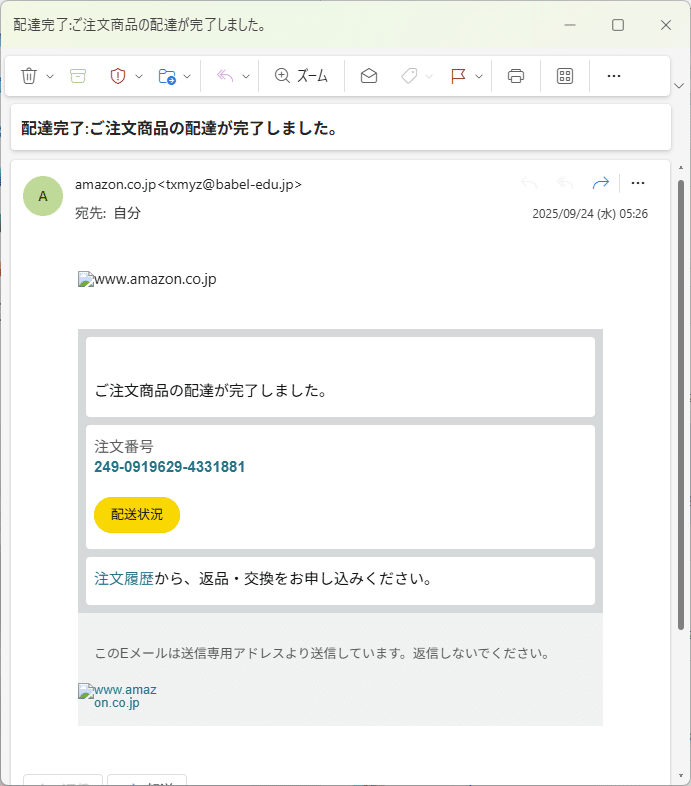Click broken www.amazon.co.jp header image
This screenshot has height=786, width=691.
[x=147, y=279]
